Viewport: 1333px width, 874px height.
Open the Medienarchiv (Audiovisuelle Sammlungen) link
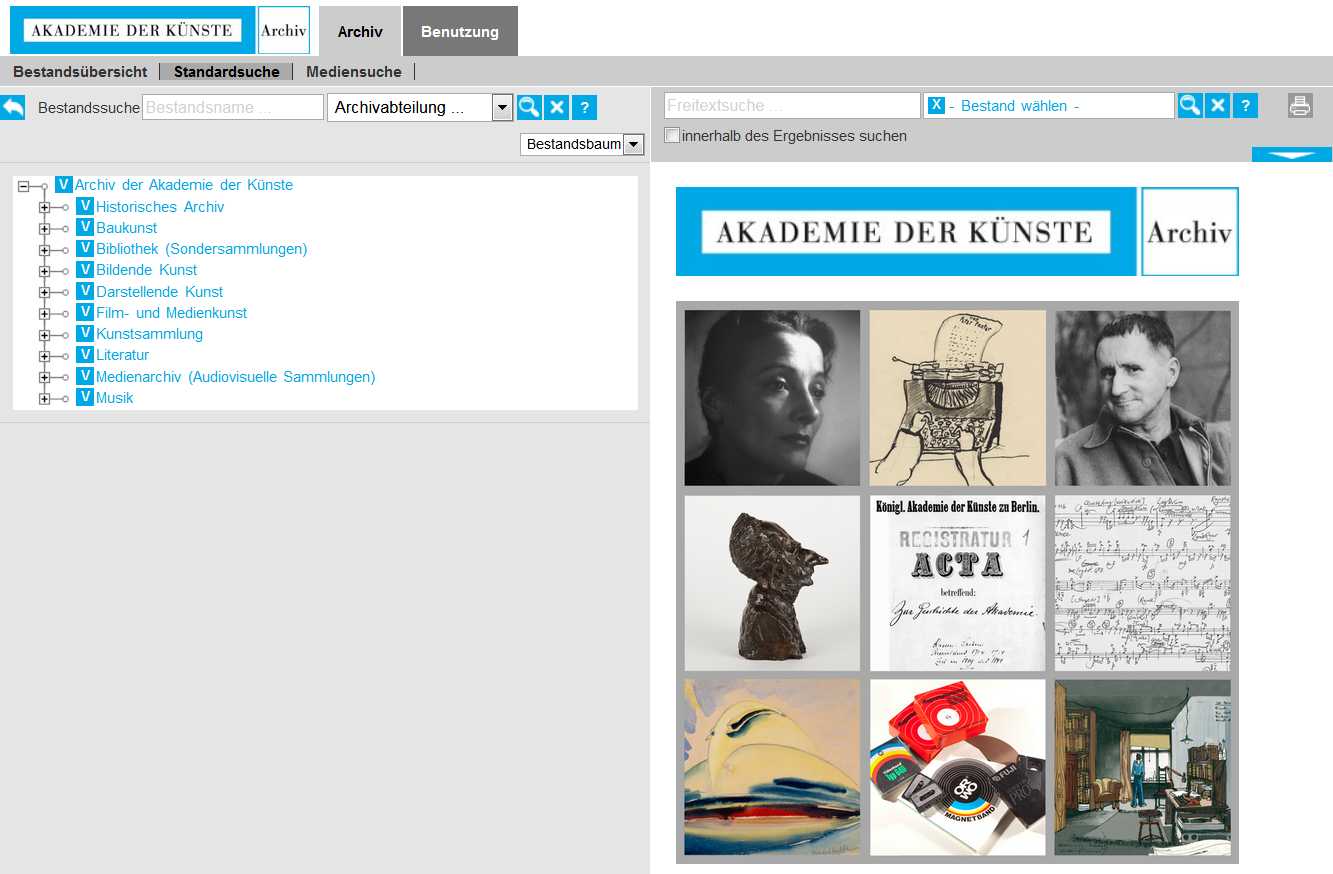(236, 377)
